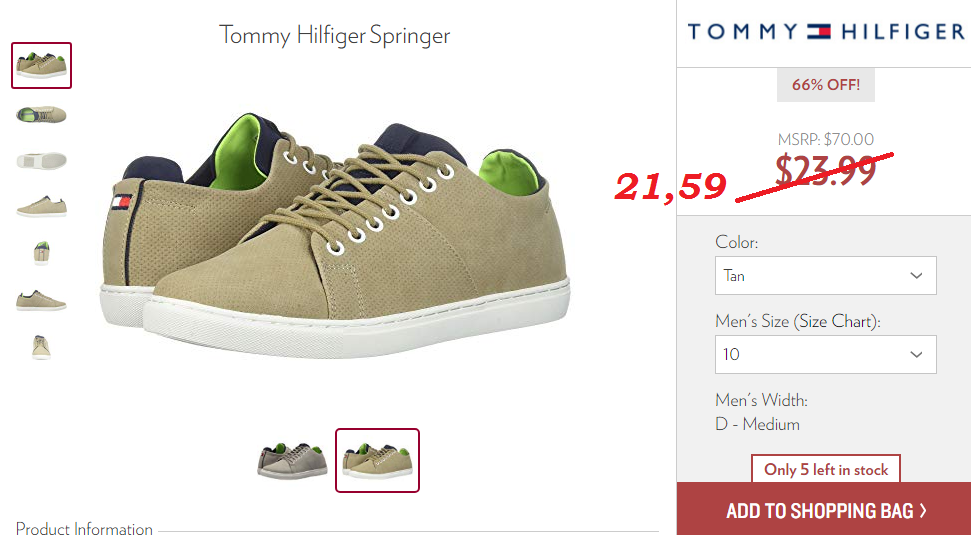The height and width of the screenshot is (535, 971).
Task: View the back heel thumbnail
Action: [x=41, y=253]
